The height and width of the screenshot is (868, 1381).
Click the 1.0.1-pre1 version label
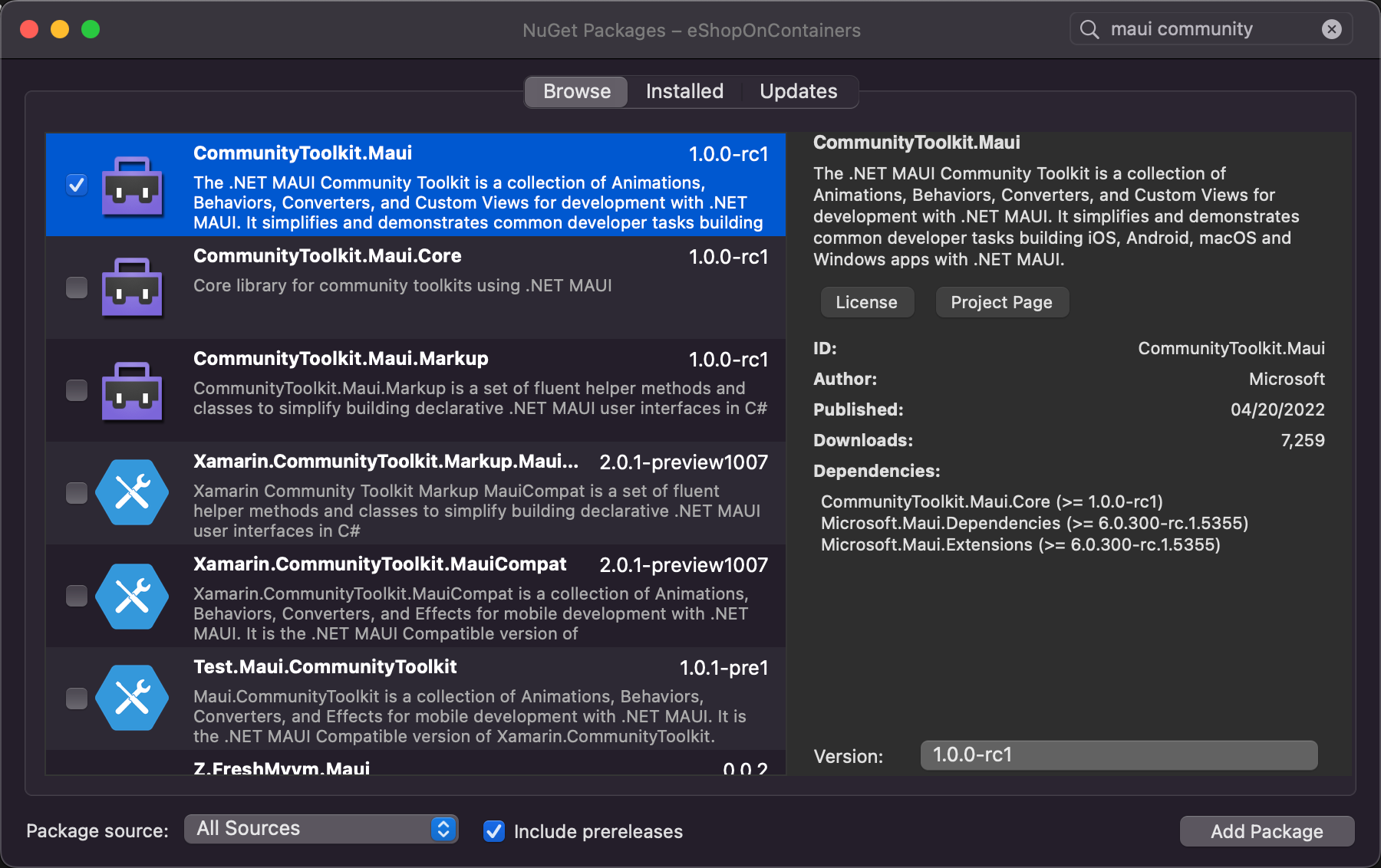(723, 668)
